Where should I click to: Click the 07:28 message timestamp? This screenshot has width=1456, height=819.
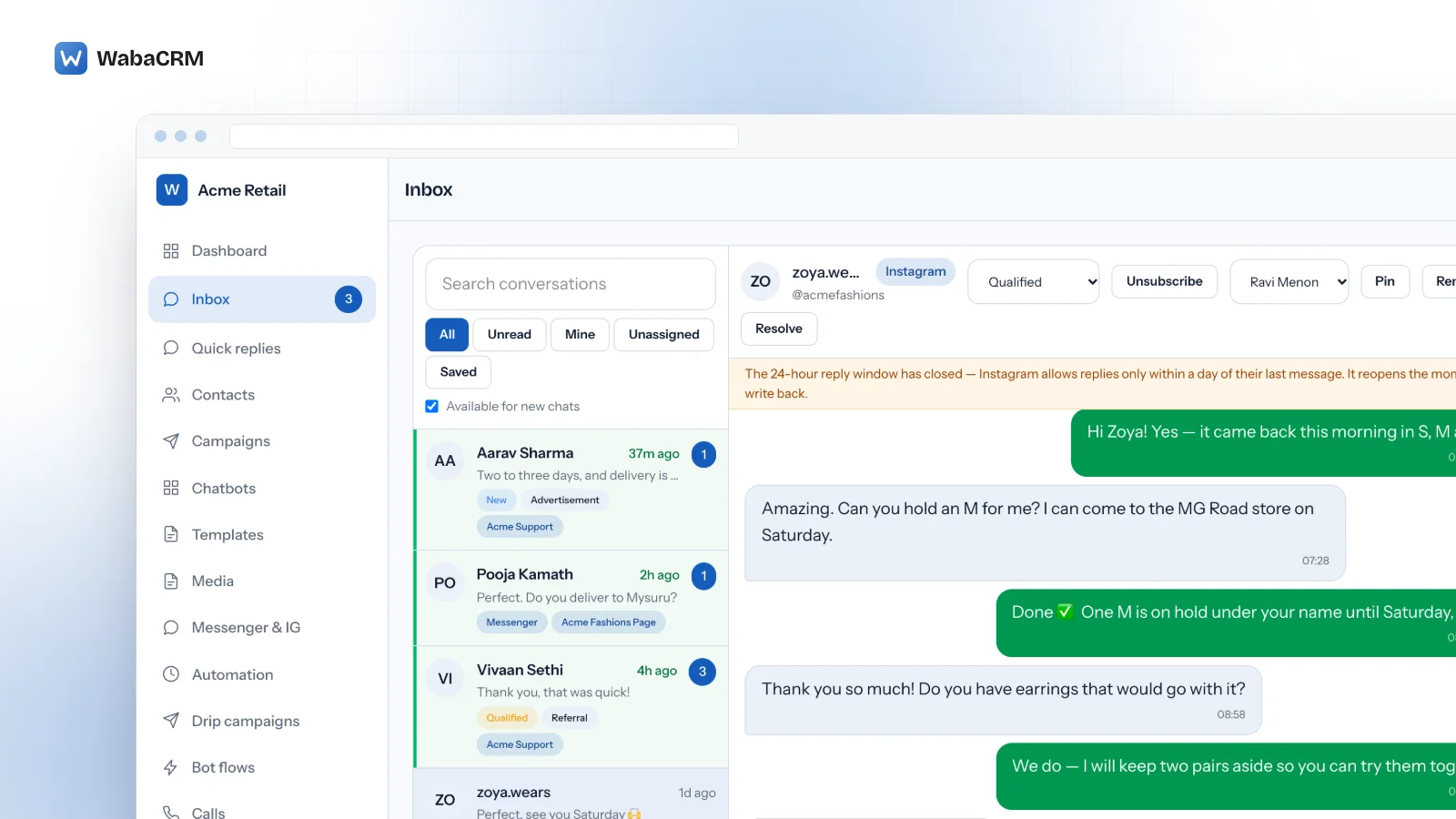point(1315,561)
